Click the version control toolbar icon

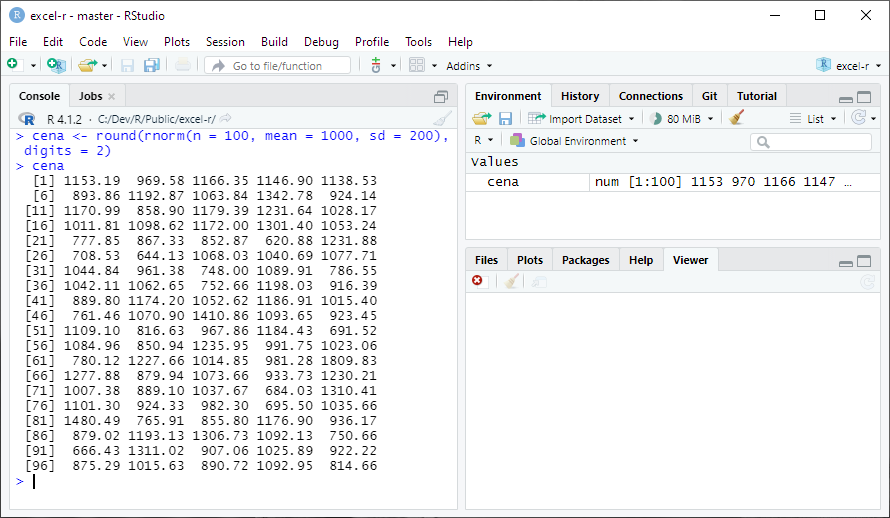point(376,65)
